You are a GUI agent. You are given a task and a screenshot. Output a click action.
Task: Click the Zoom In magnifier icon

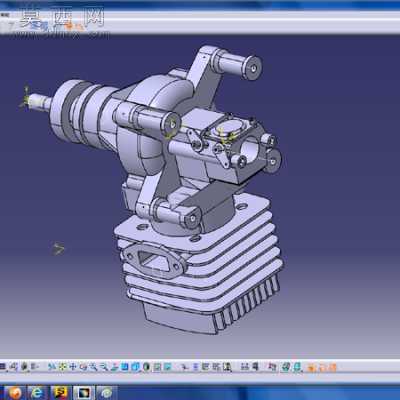point(94,367)
